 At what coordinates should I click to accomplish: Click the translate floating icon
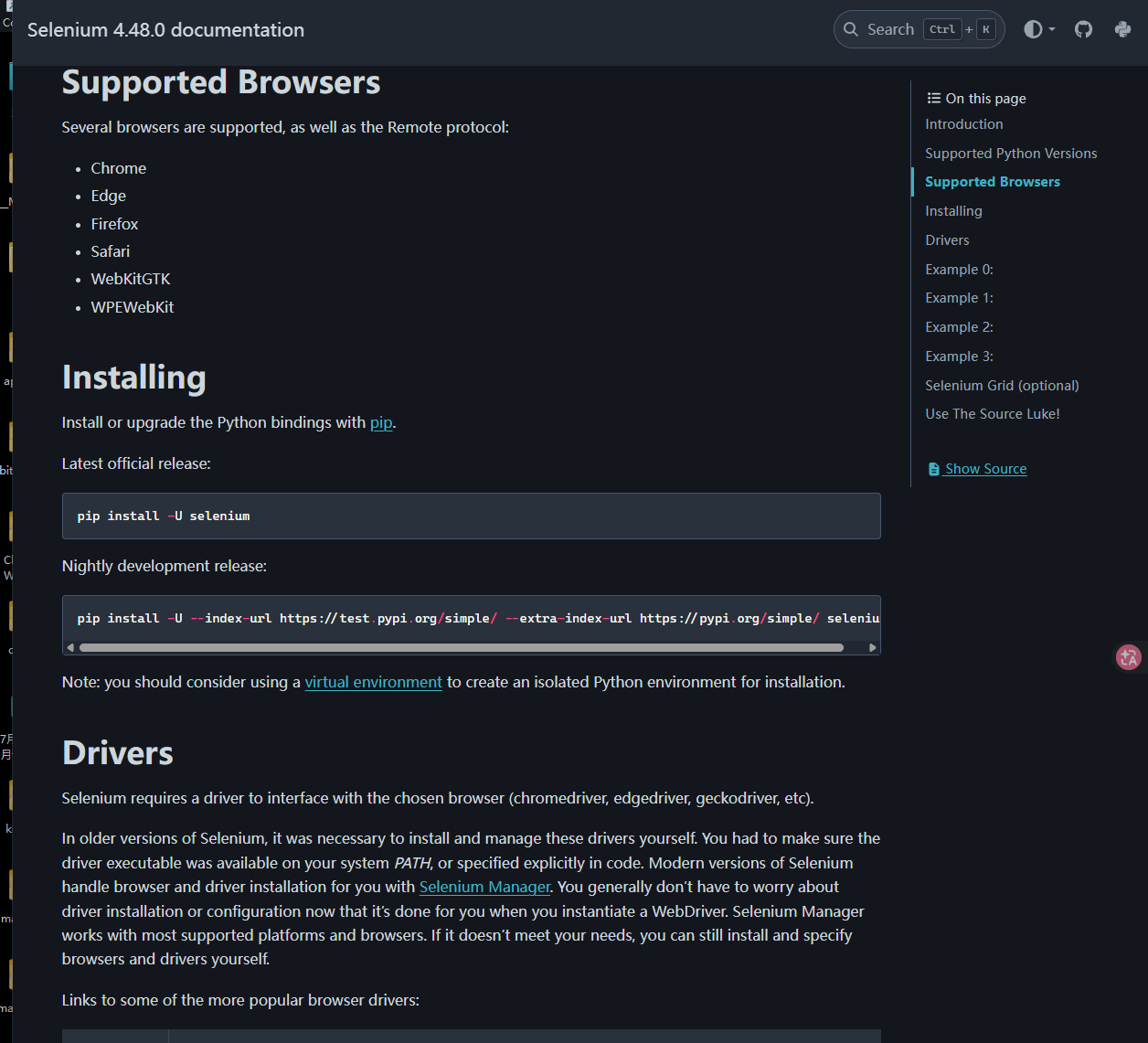pos(1129,656)
